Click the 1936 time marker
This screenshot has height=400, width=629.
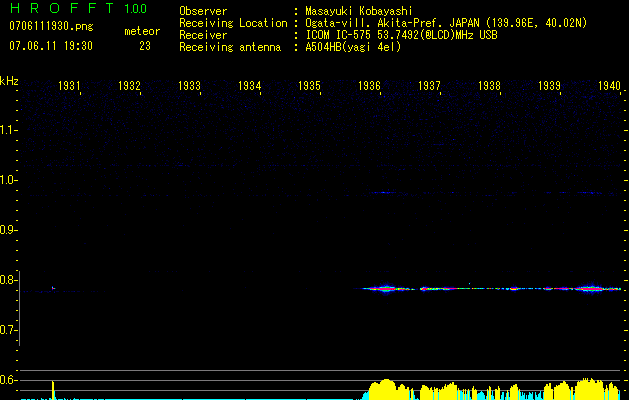tap(369, 86)
